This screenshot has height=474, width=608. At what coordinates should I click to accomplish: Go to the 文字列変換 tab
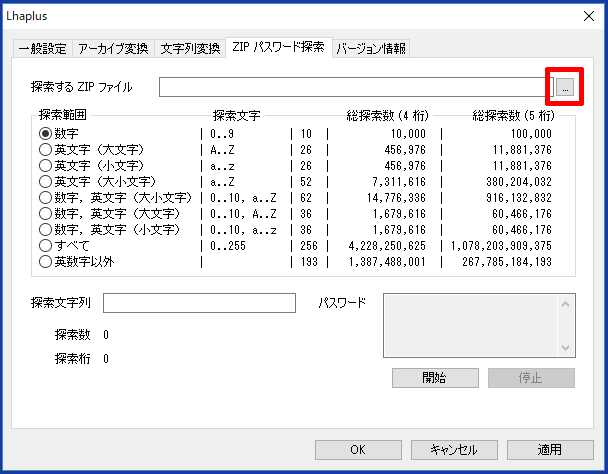(x=190, y=49)
